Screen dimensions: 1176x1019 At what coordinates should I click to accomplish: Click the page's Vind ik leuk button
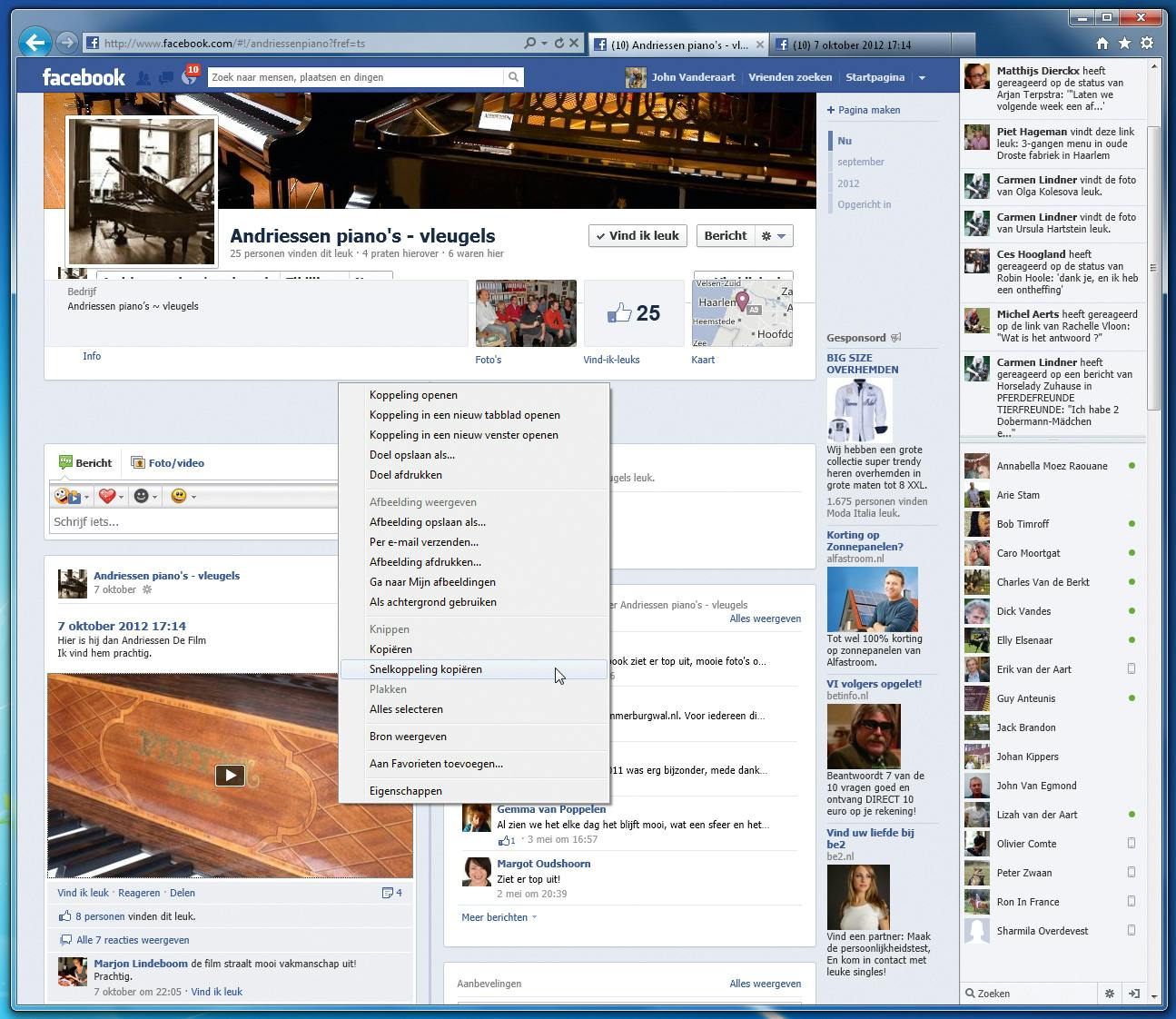[x=637, y=236]
